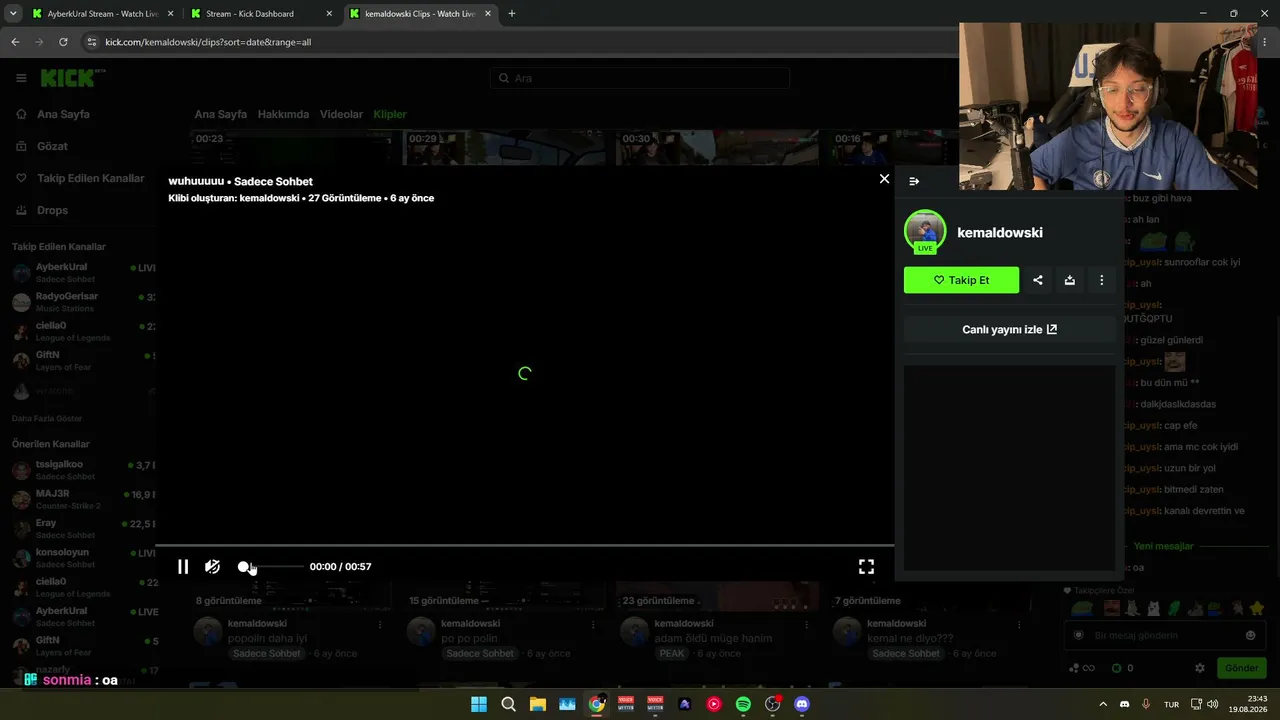Open the 'adam öldü müge hanim' clip title
This screenshot has width=1280, height=720.
713,638
